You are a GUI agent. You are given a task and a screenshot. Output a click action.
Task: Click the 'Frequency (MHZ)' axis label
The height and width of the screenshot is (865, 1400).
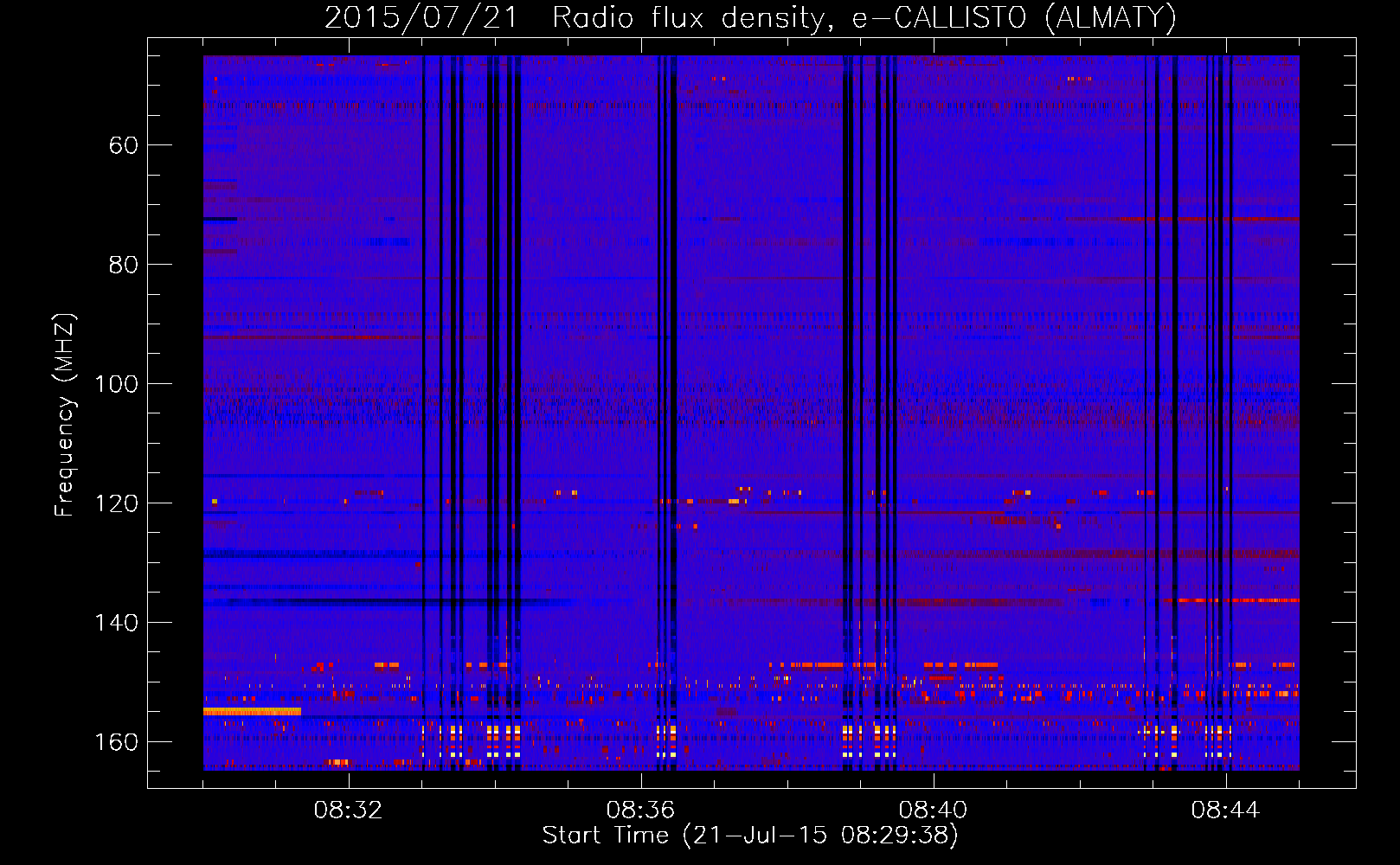(64, 414)
